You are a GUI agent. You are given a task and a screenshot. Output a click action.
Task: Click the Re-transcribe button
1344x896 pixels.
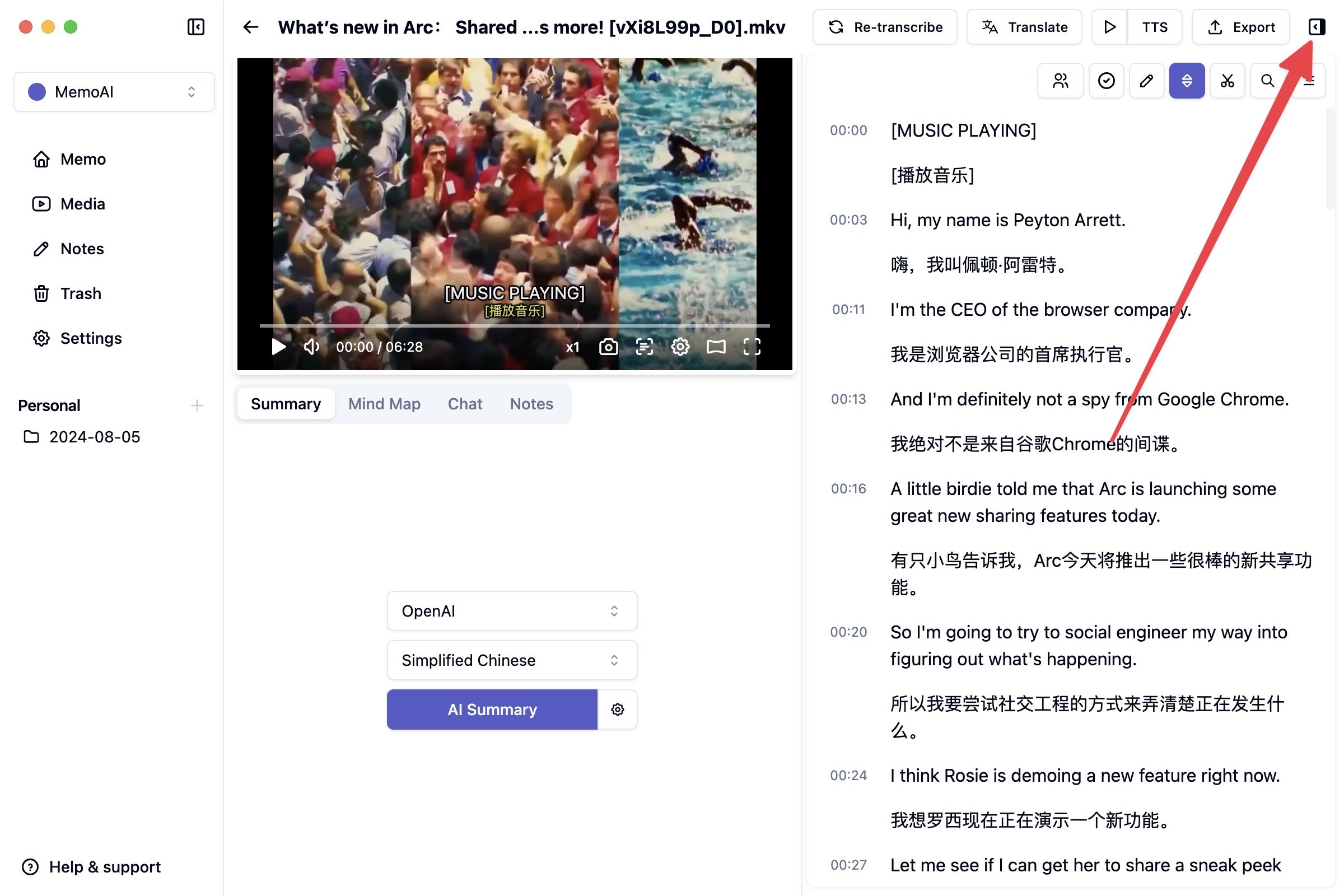[886, 27]
